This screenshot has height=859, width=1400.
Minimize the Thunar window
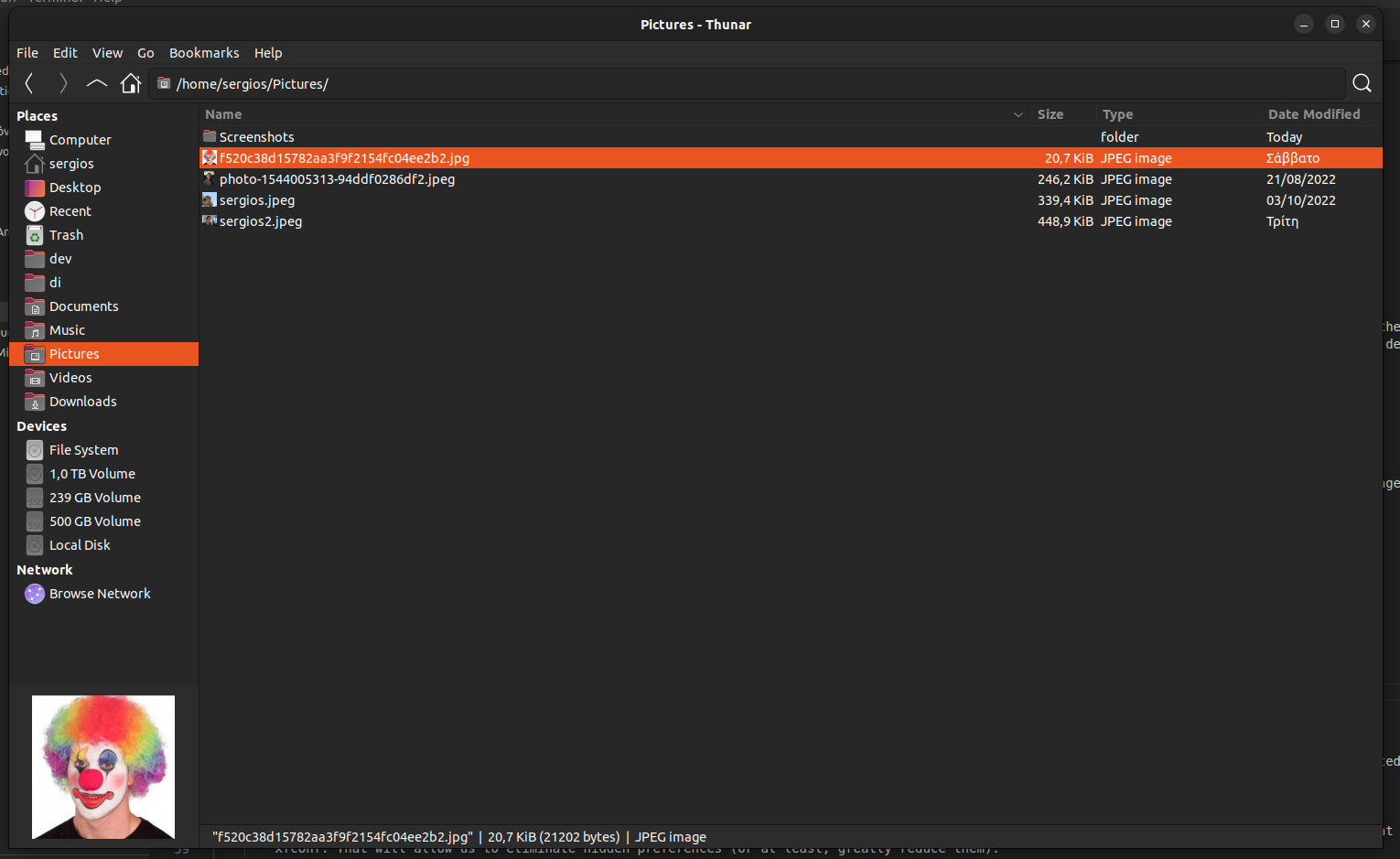pos(1304,24)
